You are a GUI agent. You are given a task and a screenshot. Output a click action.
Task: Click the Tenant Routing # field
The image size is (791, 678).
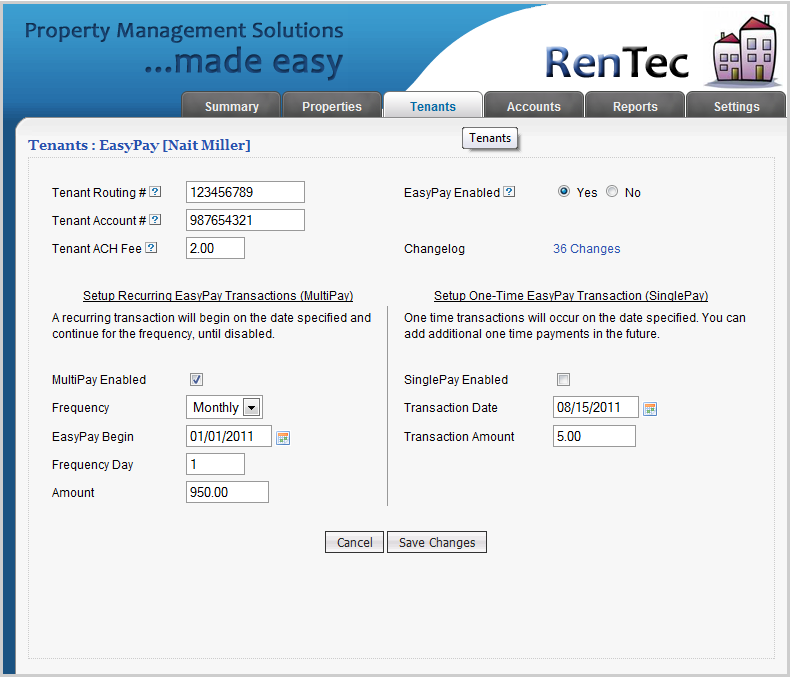pyautogui.click(x=245, y=192)
